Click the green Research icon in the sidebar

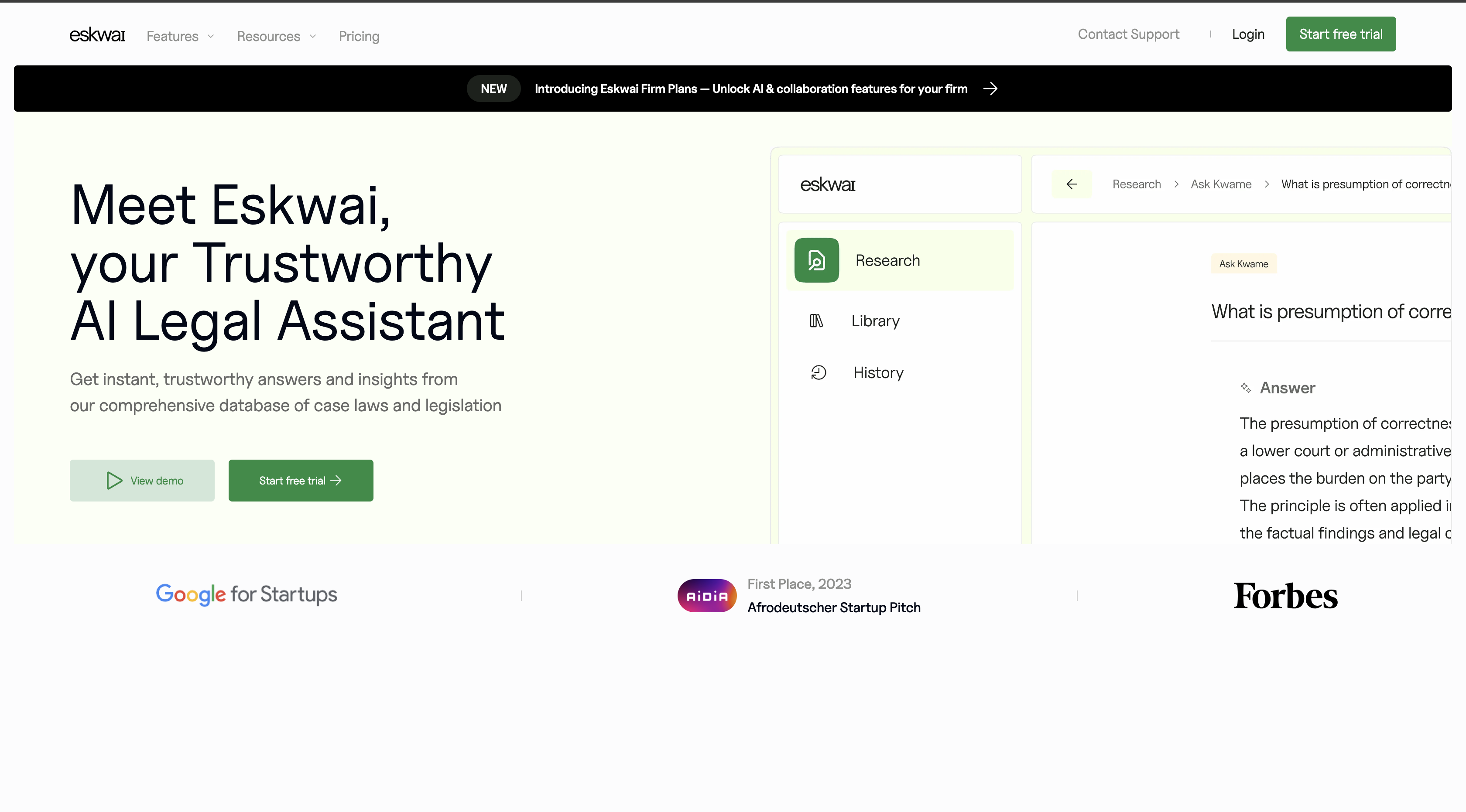point(817,260)
